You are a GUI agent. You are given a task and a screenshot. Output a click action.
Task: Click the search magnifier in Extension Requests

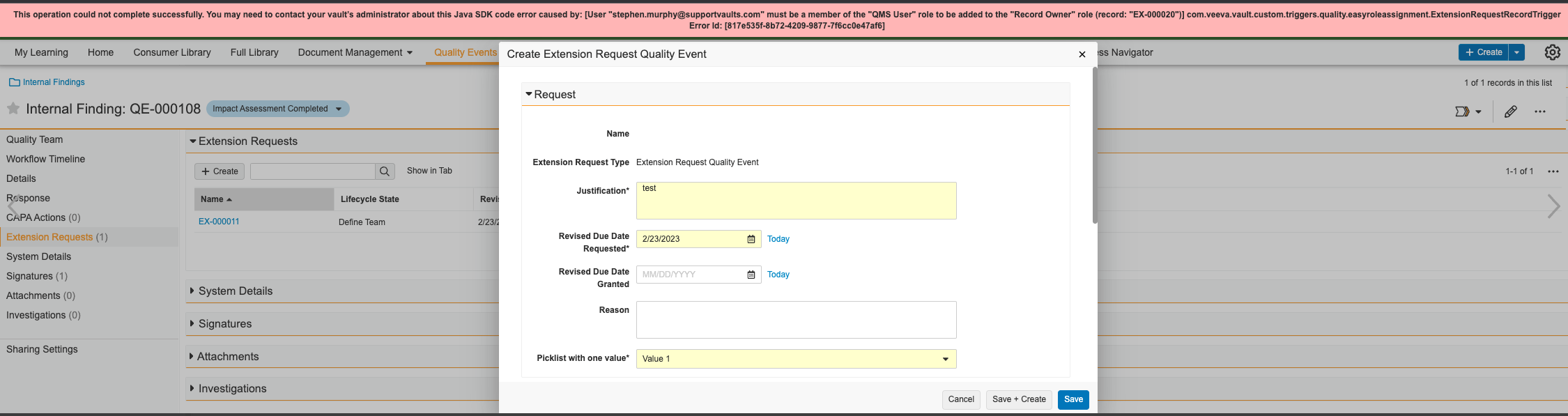pos(385,171)
